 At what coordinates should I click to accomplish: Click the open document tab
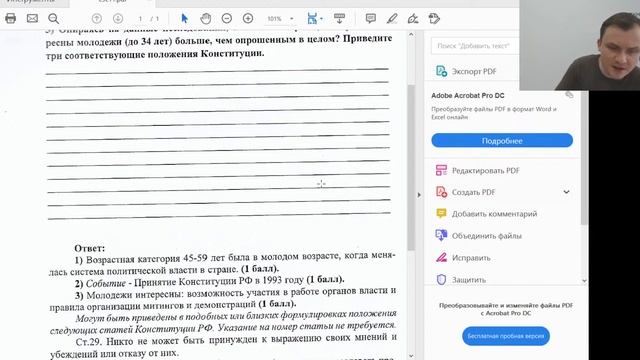click(x=112, y=2)
